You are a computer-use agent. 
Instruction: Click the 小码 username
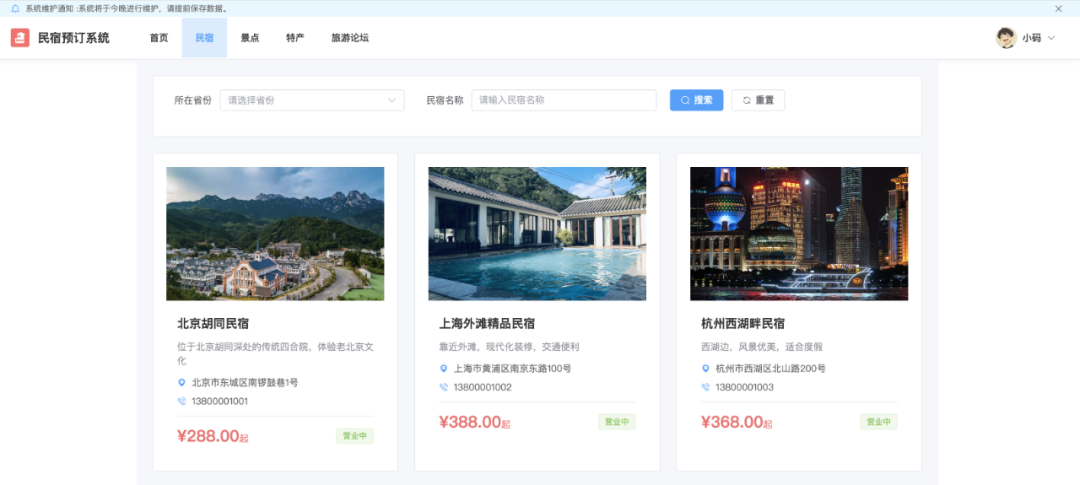coord(1031,39)
